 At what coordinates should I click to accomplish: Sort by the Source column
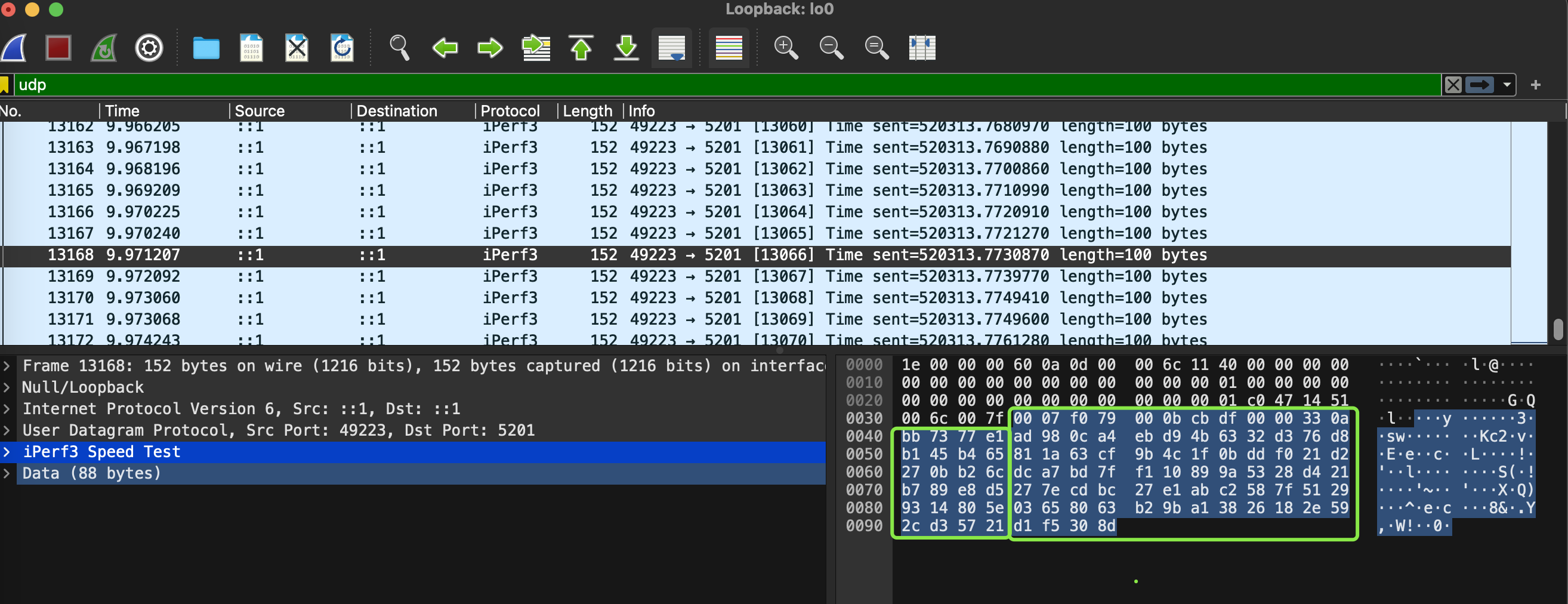290,111
